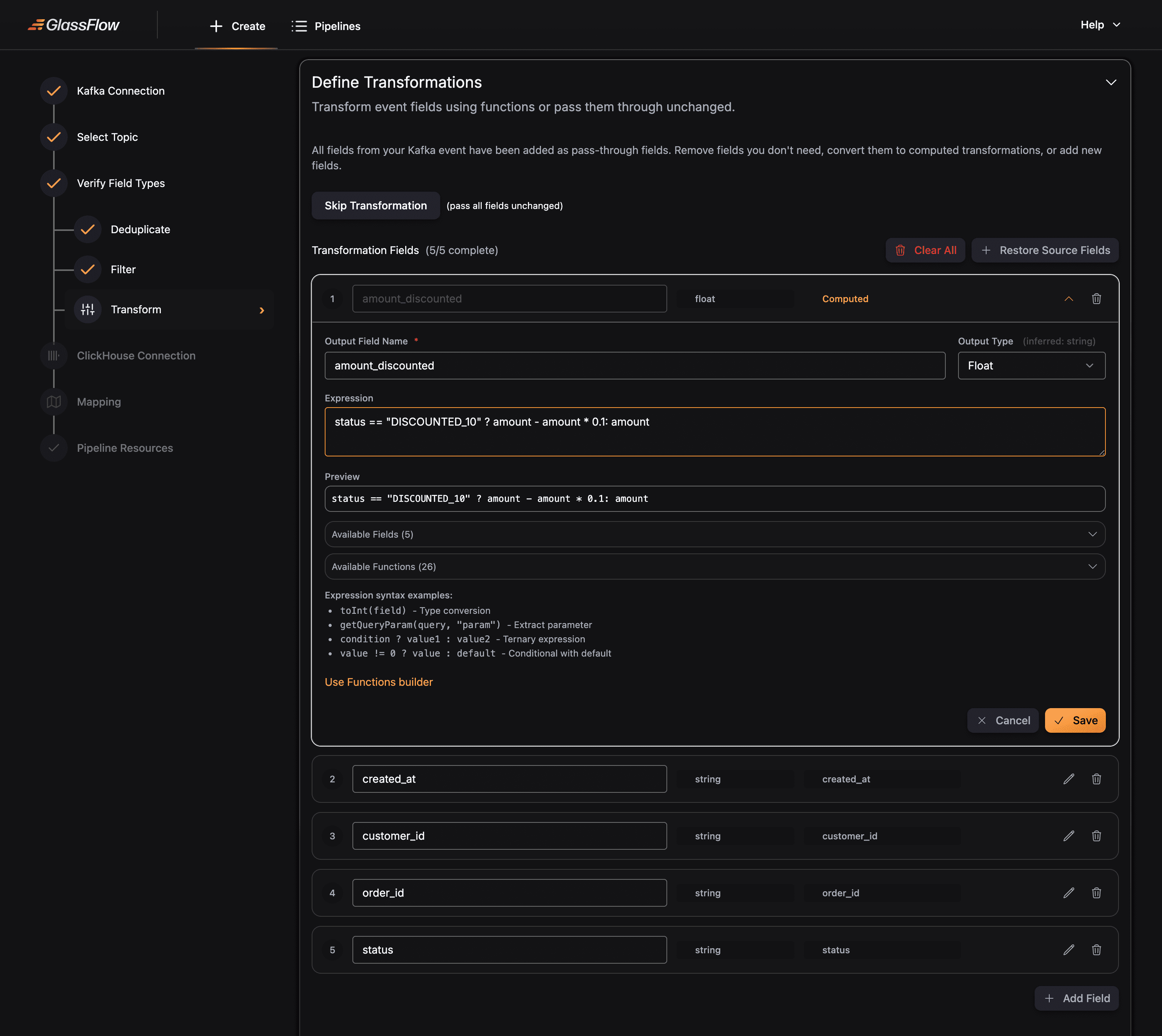This screenshot has width=1162, height=1036.
Task: Click the Skip Transformation button
Action: pyautogui.click(x=375, y=206)
